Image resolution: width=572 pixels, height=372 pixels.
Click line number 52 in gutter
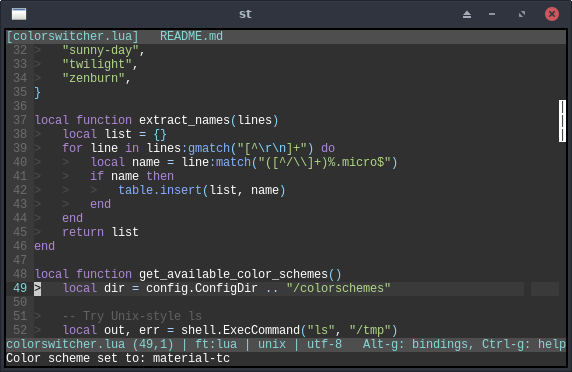(x=20, y=330)
